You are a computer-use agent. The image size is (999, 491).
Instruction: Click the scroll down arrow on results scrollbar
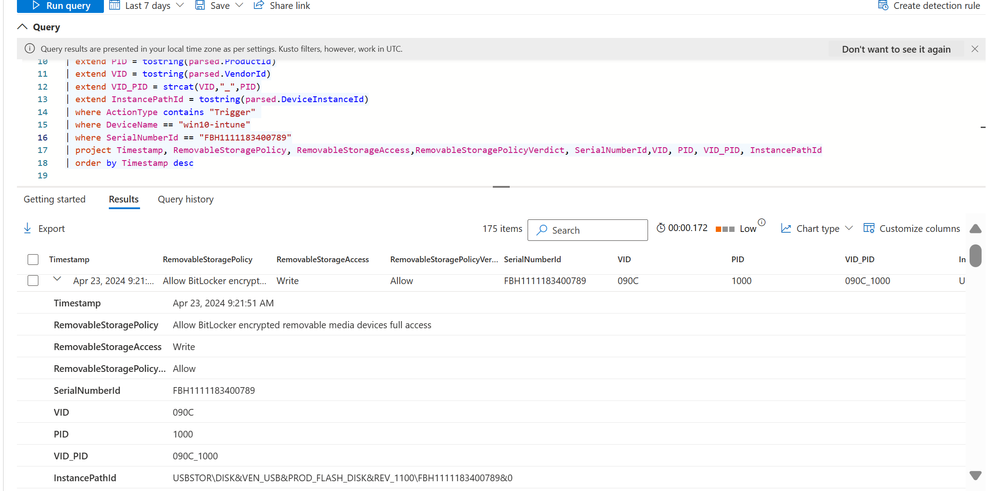click(x=975, y=475)
